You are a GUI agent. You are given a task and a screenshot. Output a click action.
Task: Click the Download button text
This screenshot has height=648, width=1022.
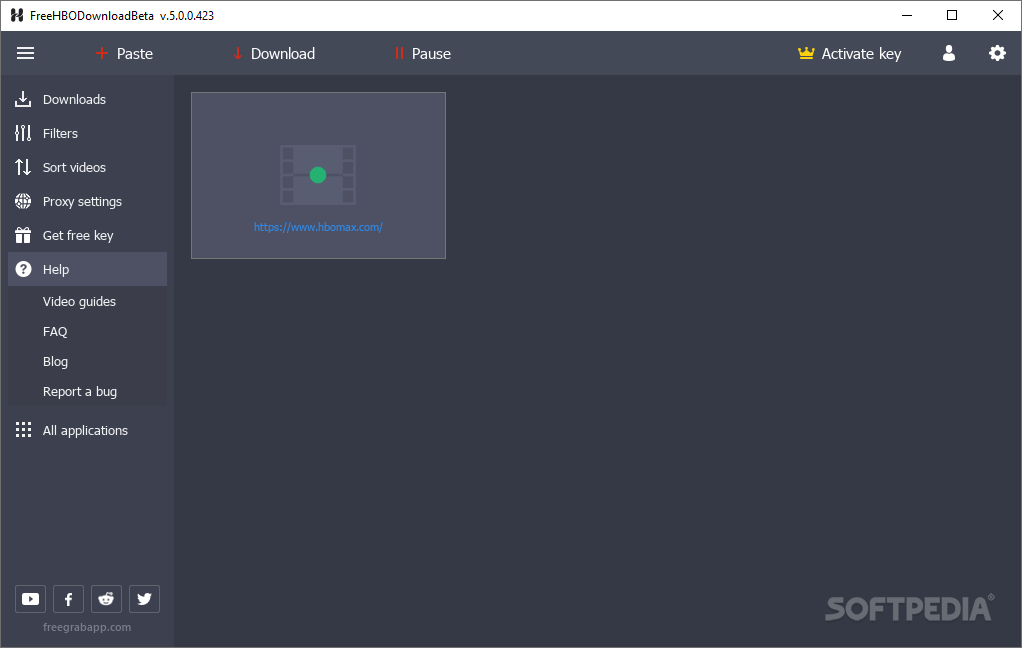pos(283,53)
